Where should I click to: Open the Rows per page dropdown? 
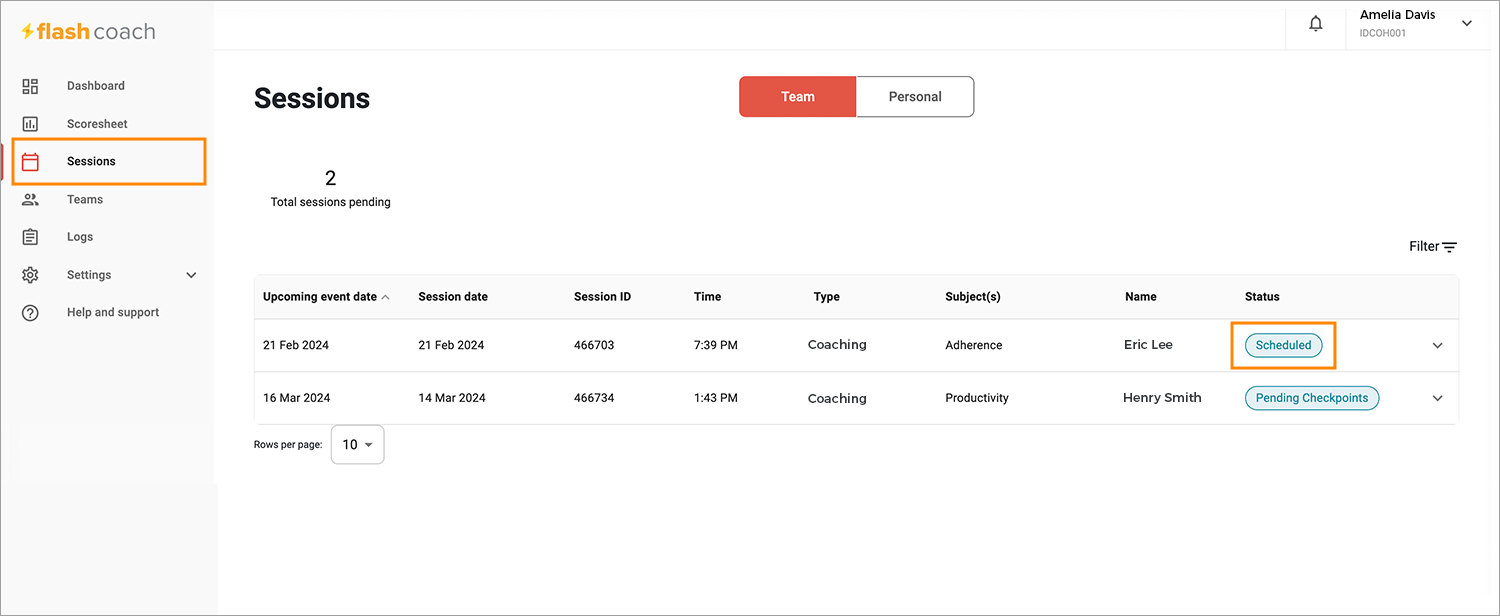click(357, 445)
